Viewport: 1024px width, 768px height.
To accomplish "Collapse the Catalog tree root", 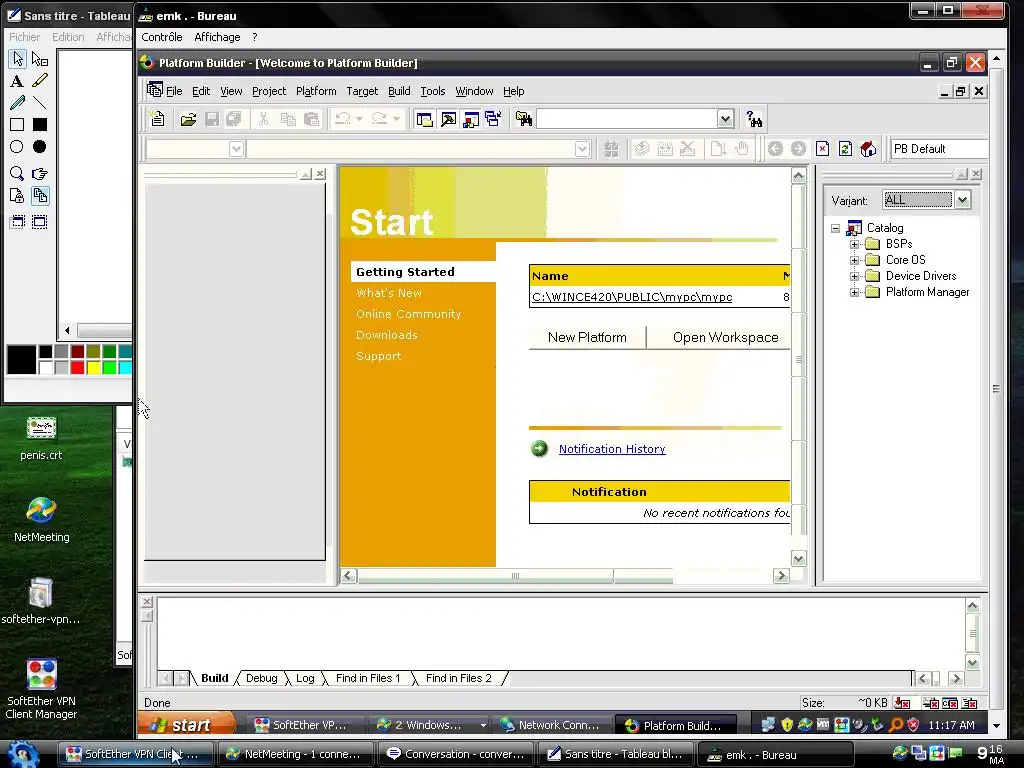I will coord(835,229).
